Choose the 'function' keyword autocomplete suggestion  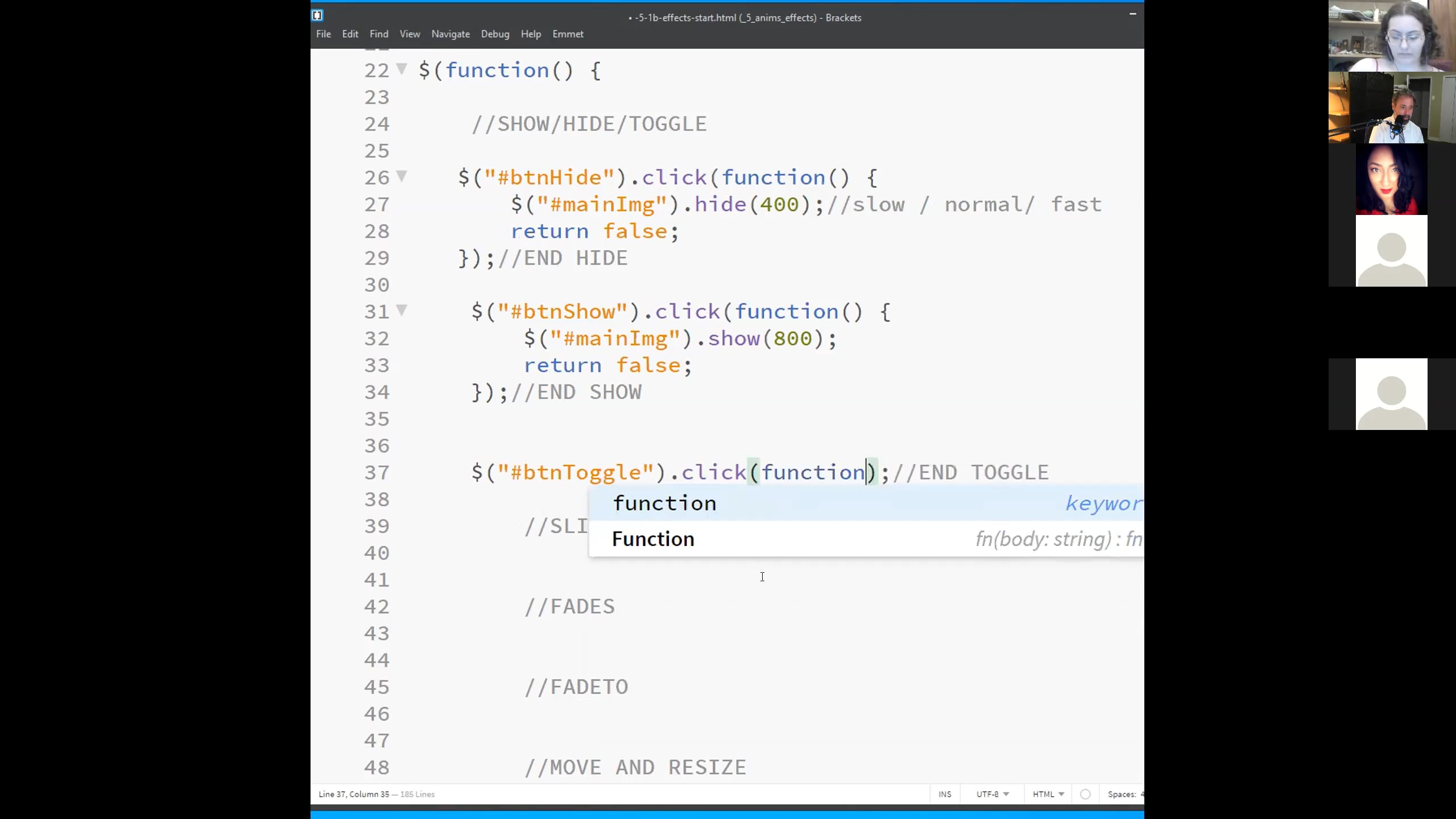pos(866,503)
